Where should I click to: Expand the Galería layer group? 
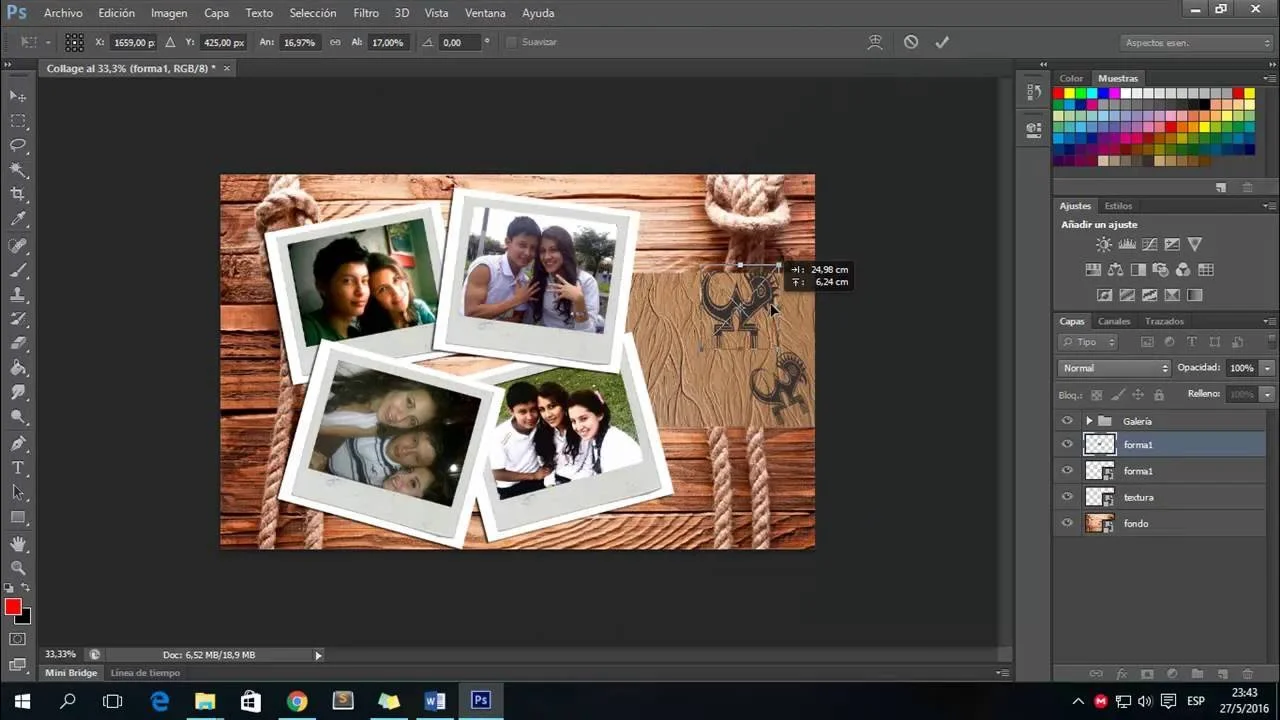point(1089,421)
